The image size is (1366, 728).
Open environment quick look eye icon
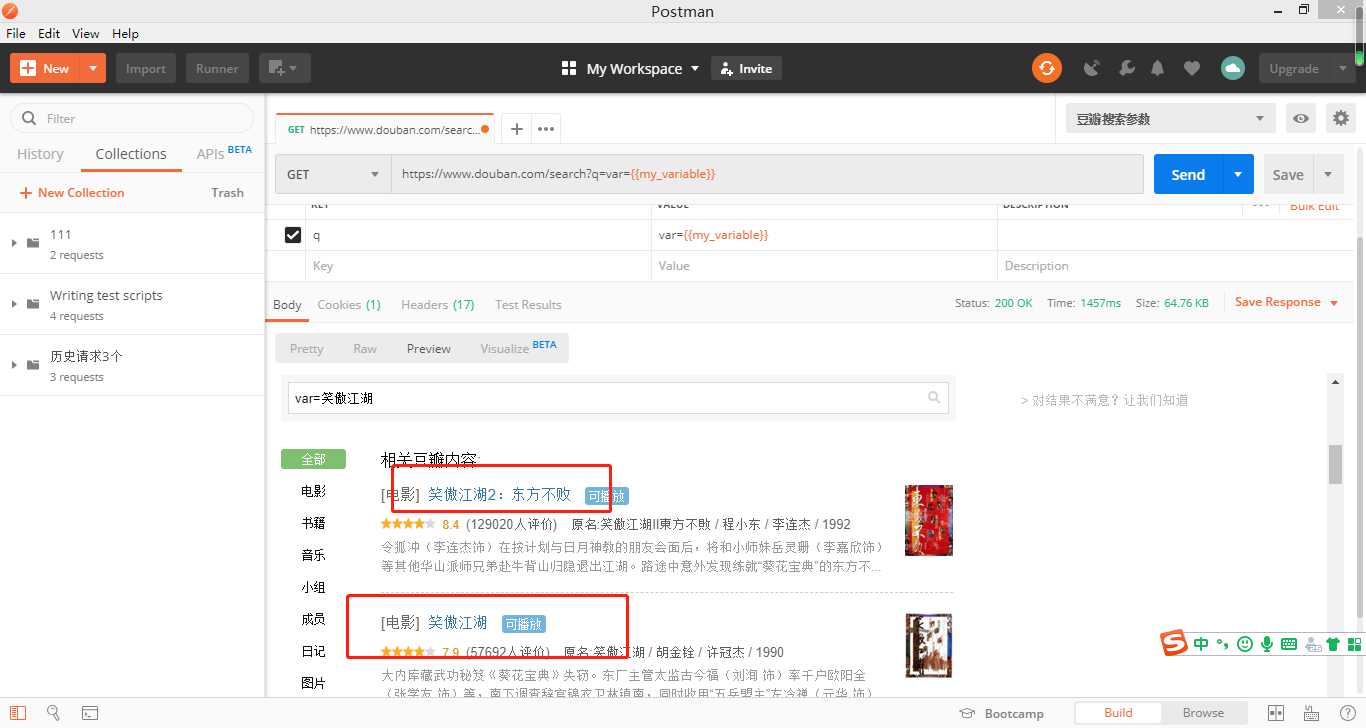1301,118
